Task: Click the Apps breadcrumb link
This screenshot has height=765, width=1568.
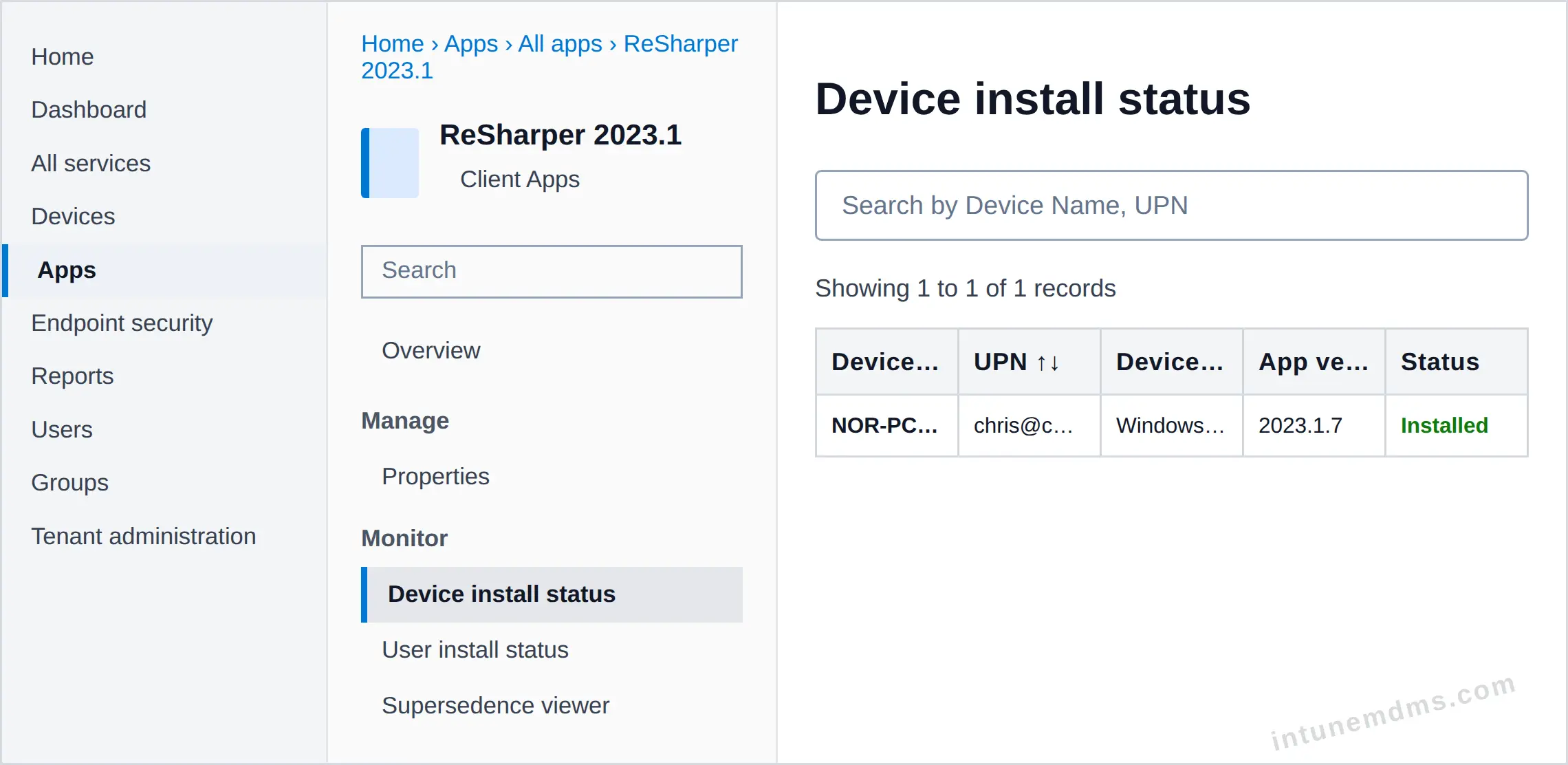Action: pos(471,43)
